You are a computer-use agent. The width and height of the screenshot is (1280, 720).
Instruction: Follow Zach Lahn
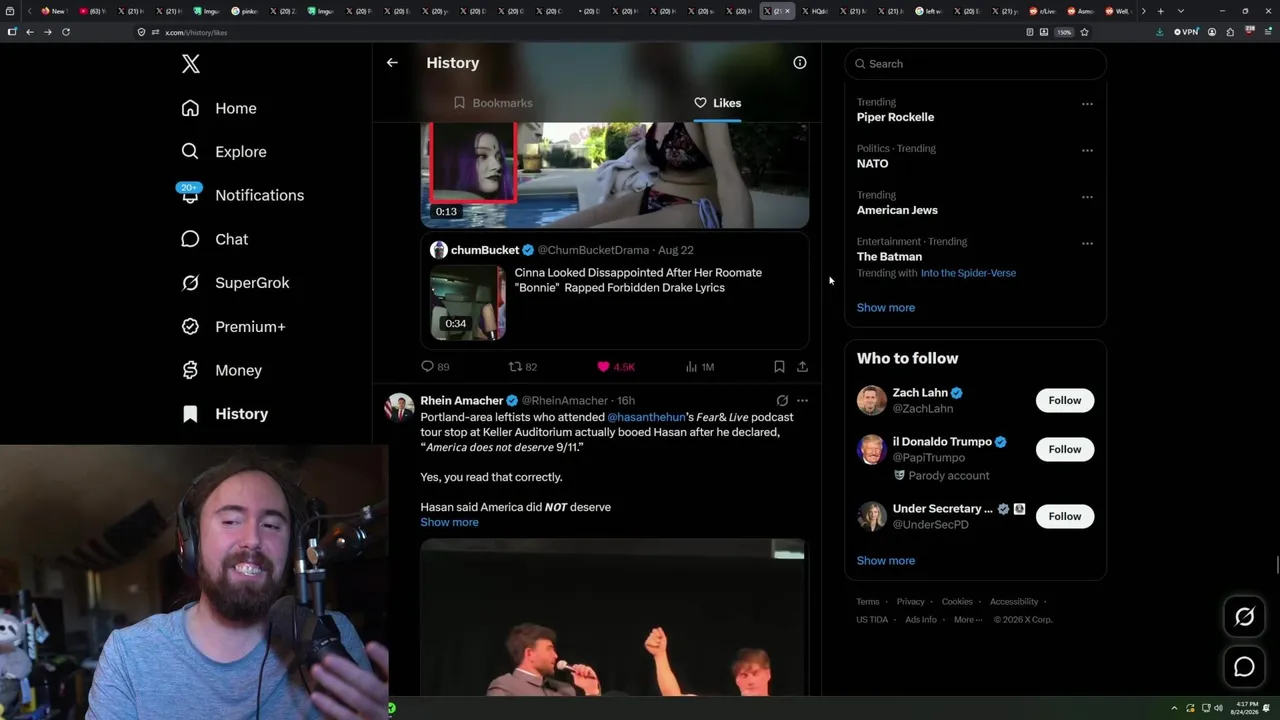tap(1065, 401)
